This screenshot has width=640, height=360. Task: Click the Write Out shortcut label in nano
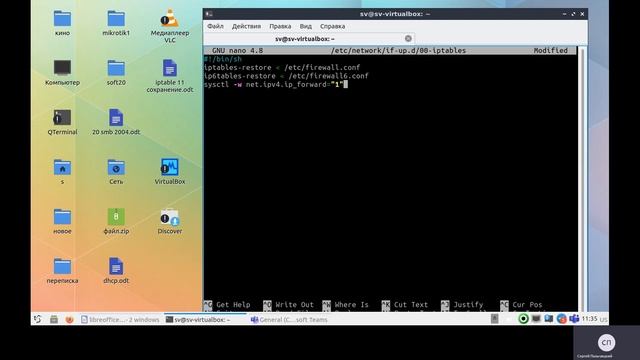click(294, 304)
